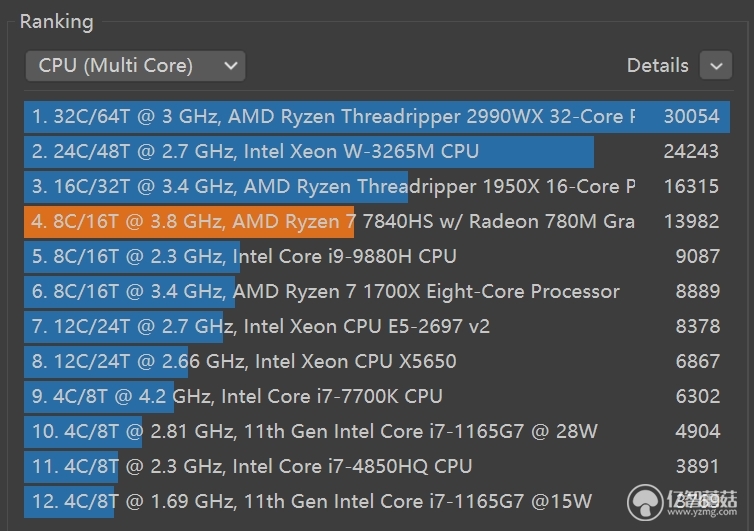Click the 24243 score value

coord(691,152)
